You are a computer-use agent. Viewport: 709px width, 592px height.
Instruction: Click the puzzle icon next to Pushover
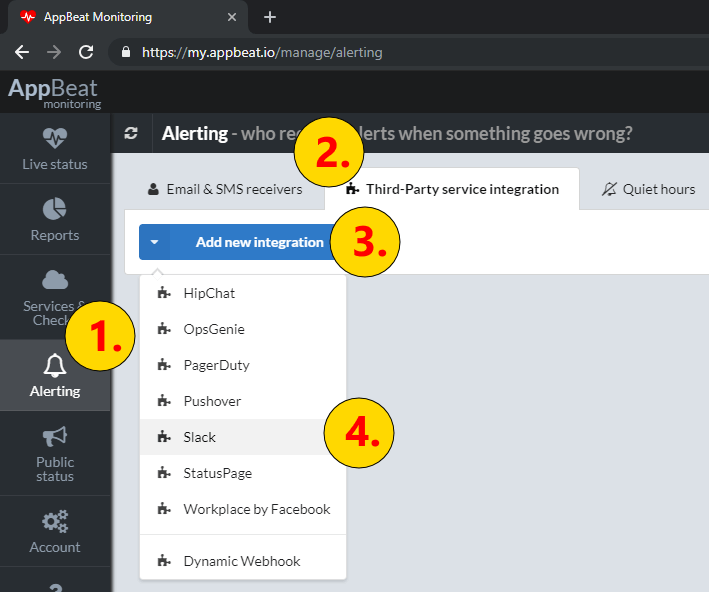pos(164,401)
